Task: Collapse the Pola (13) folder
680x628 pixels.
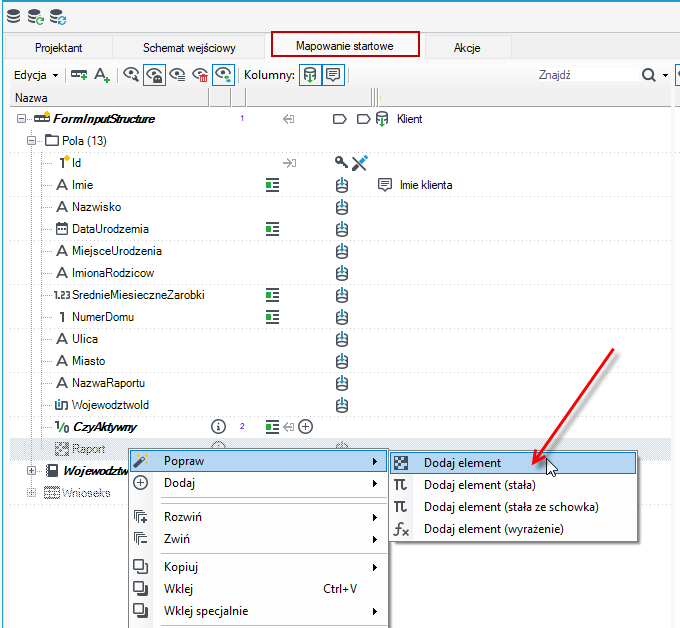Action: point(31,141)
